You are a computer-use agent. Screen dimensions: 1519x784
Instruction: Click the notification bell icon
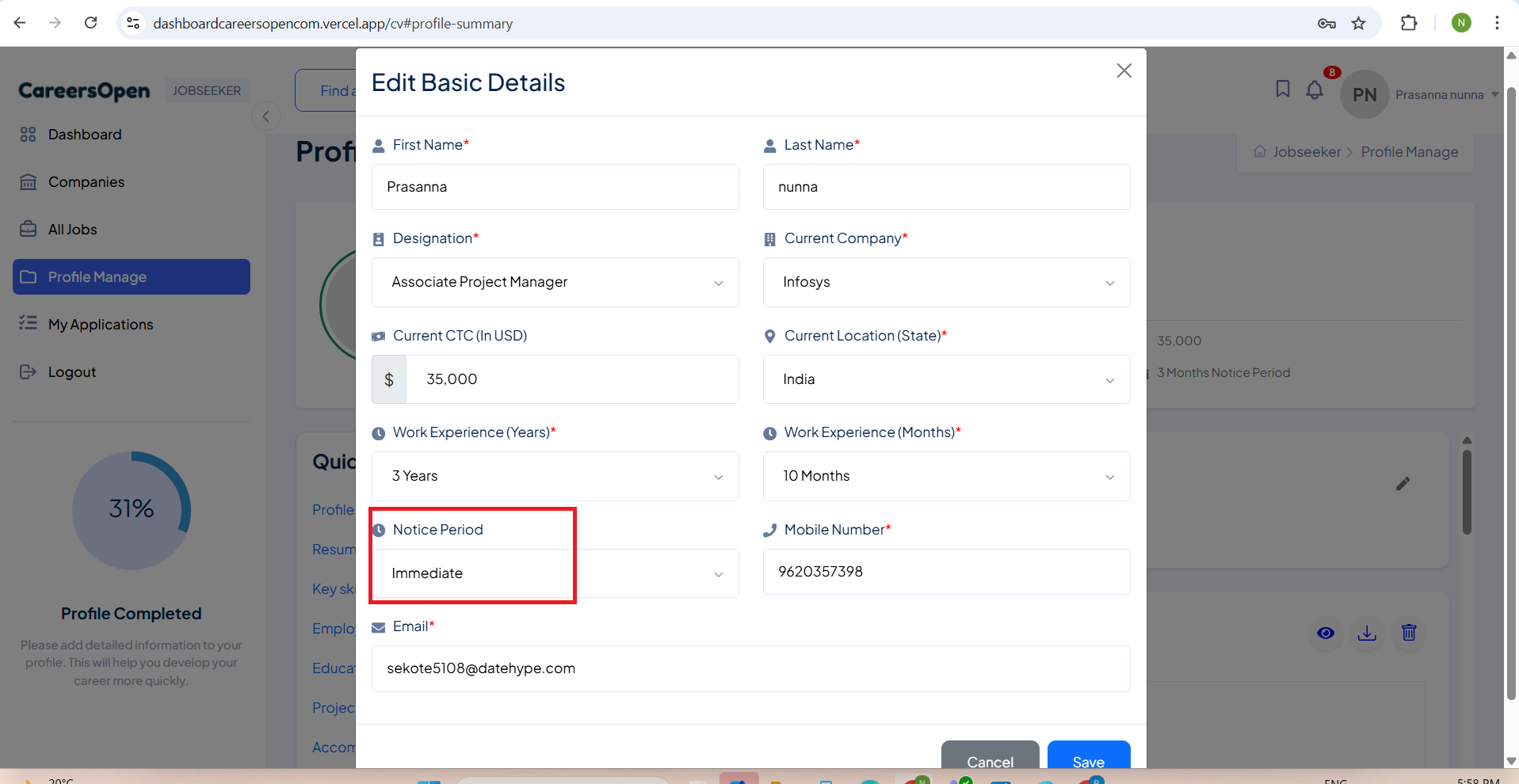pyautogui.click(x=1314, y=90)
